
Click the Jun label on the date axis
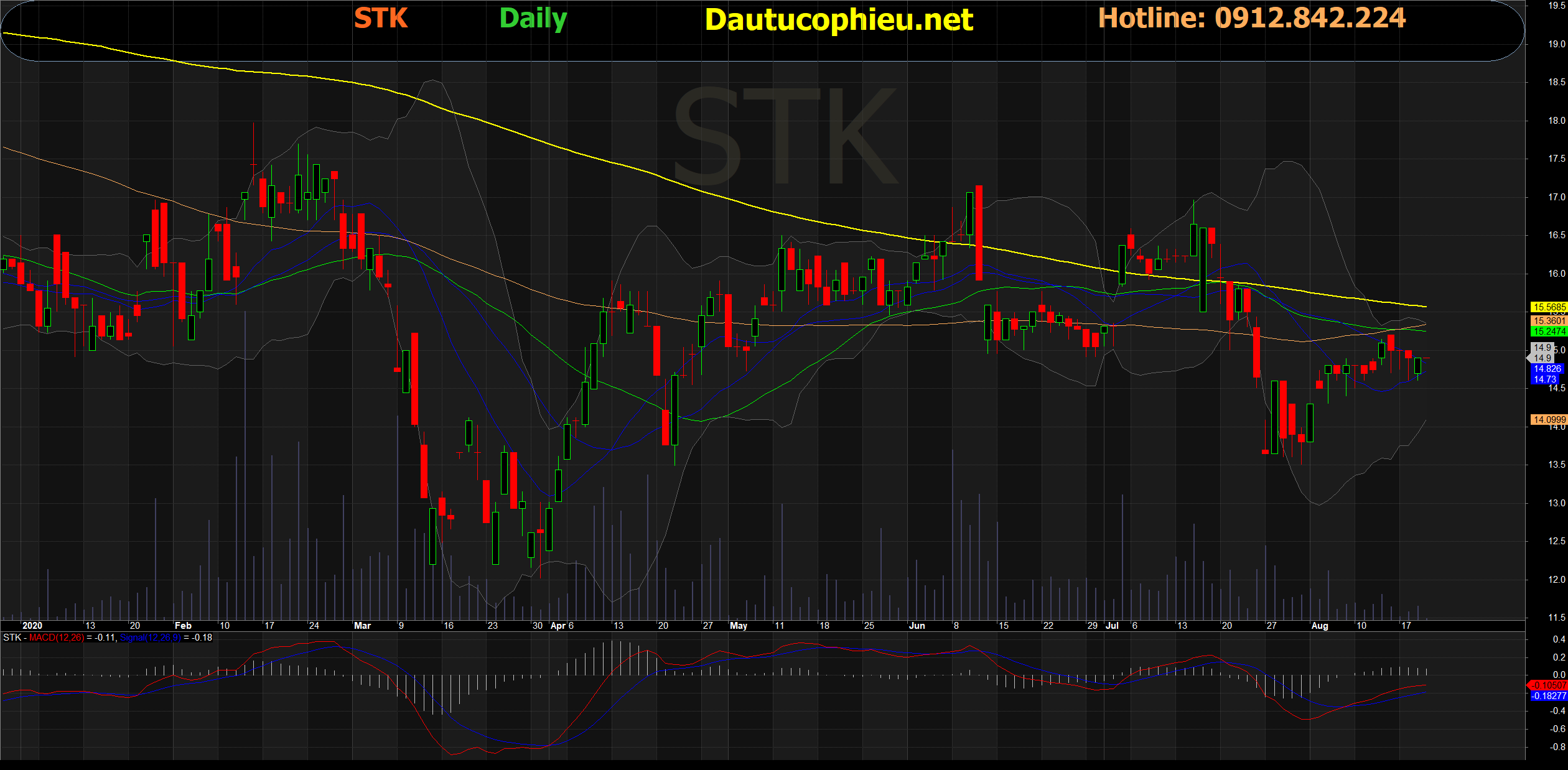[917, 626]
